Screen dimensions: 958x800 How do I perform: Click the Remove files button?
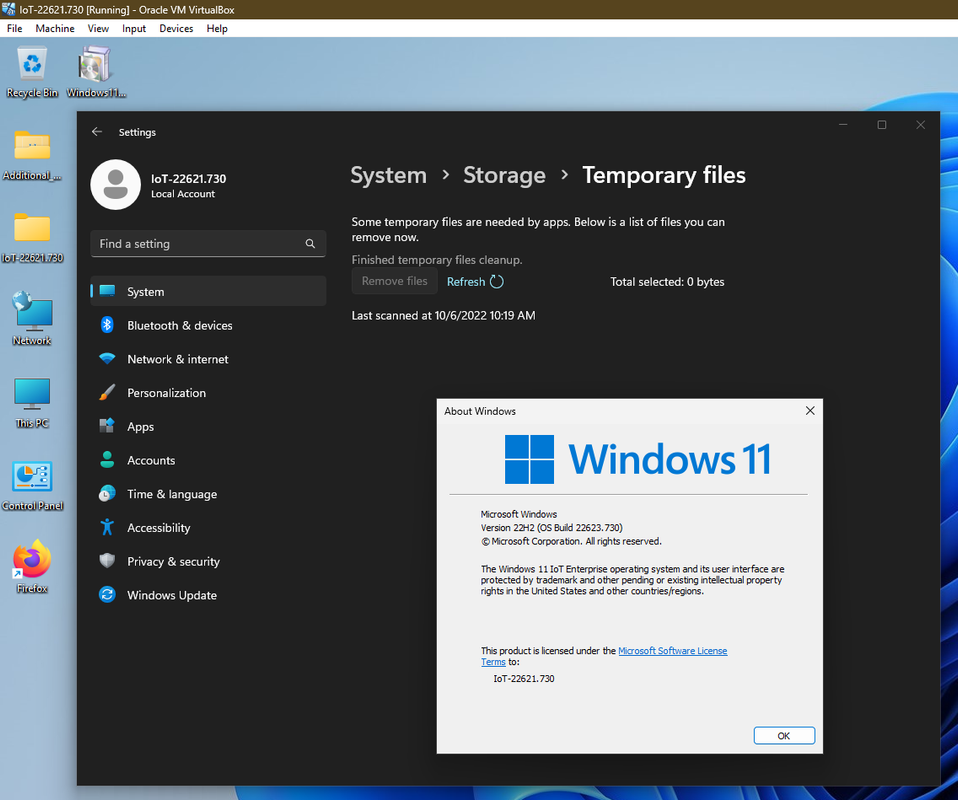click(395, 281)
